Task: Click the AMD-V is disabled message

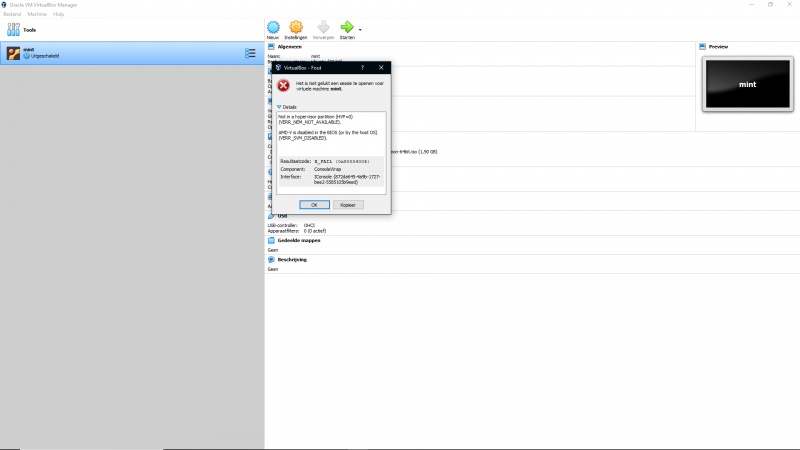Action: [328, 135]
